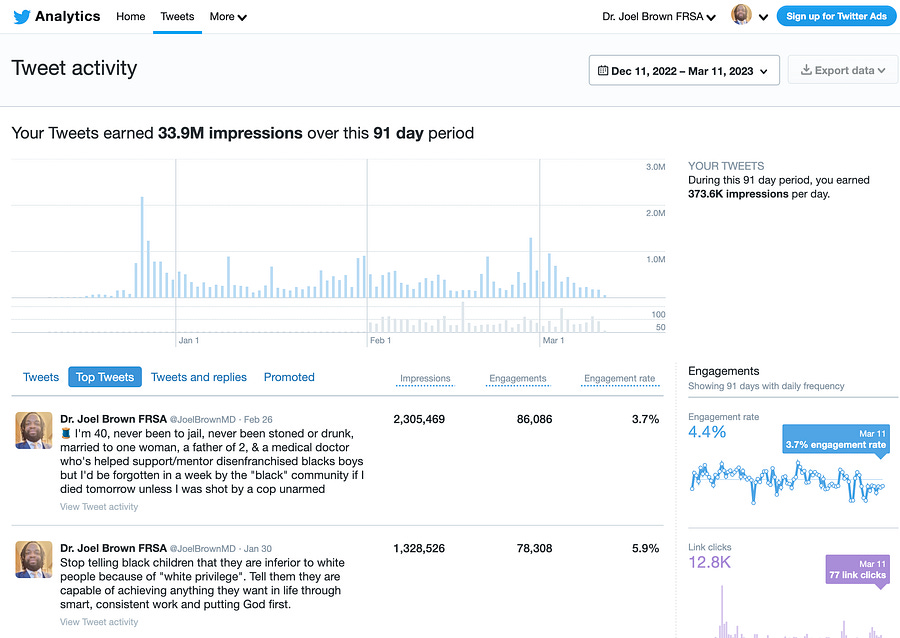Switch to Tweets and replies tab
Image resolution: width=900 pixels, height=638 pixels.
coord(199,377)
